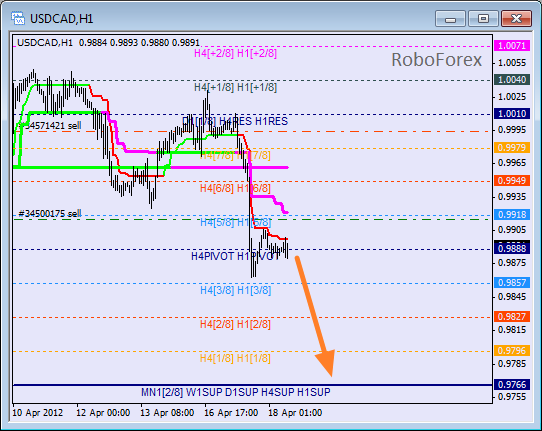Viewport: 542px width, 431px height.
Task: Click the 0.9796 orange price tag
Action: (512, 350)
